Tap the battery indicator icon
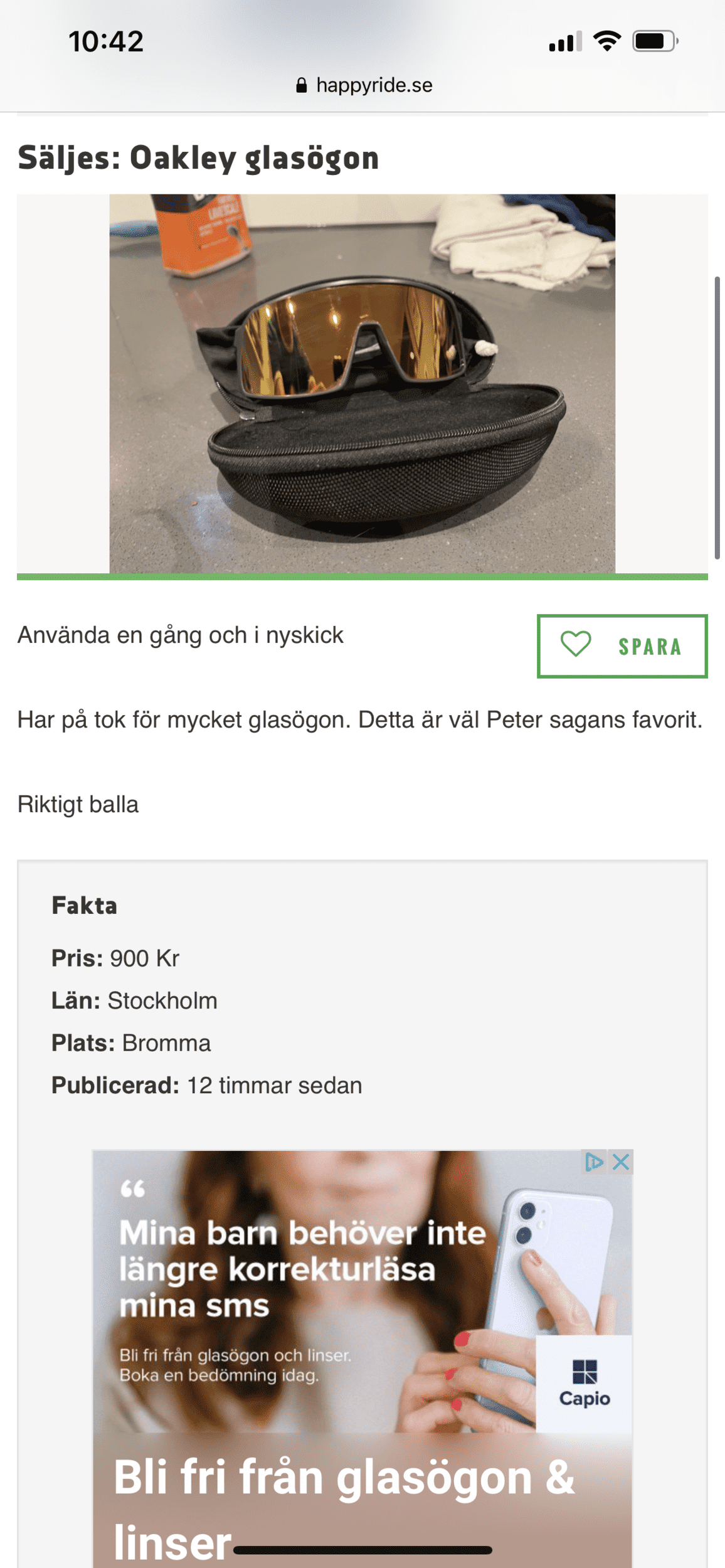The width and height of the screenshot is (725, 1568). tap(654, 41)
